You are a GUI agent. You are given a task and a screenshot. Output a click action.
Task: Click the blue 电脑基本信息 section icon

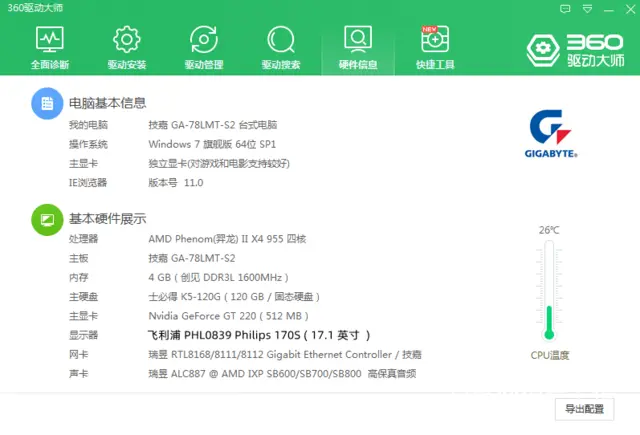(47, 103)
